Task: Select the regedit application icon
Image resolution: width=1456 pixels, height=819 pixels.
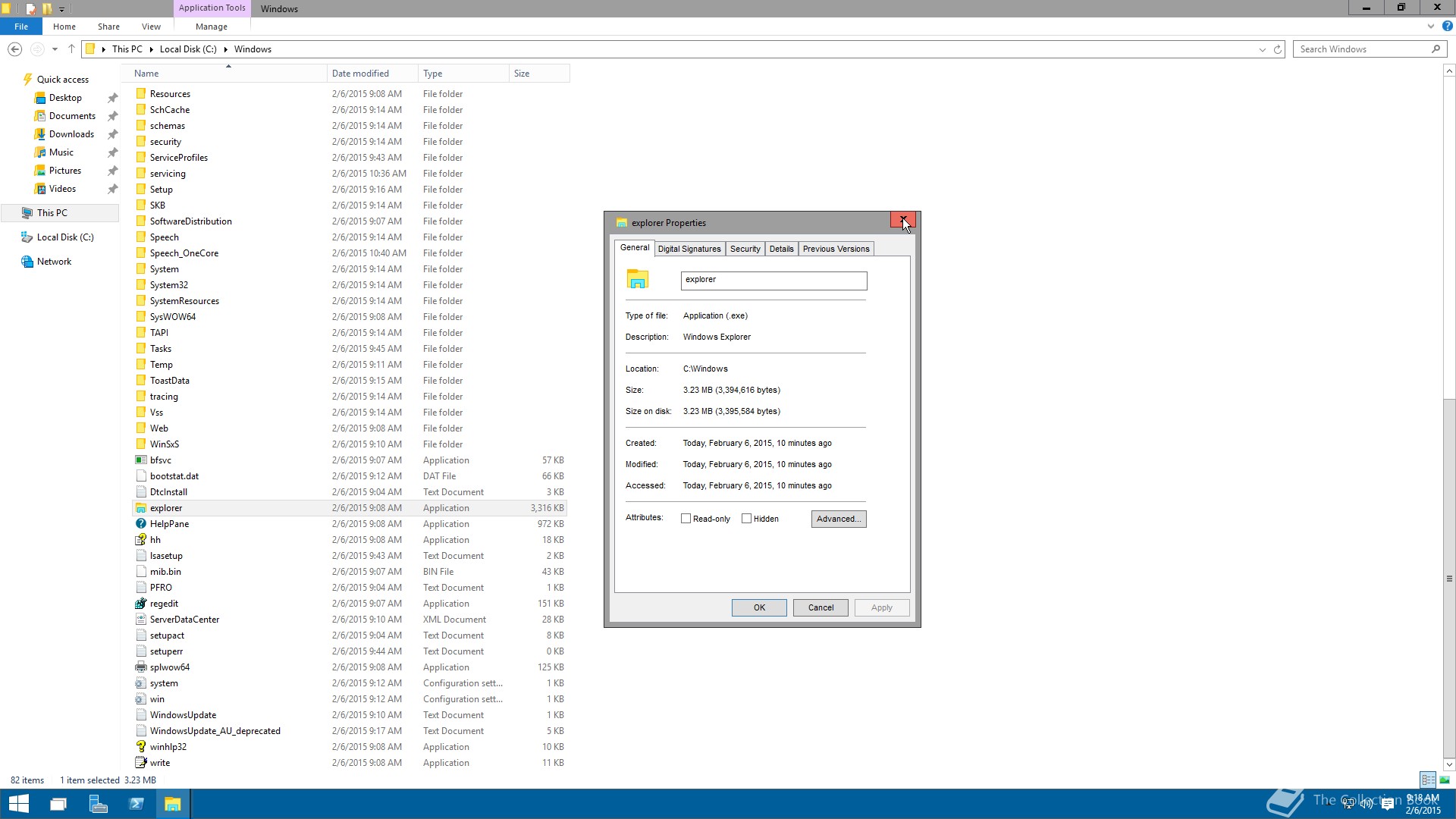Action: pos(140,604)
